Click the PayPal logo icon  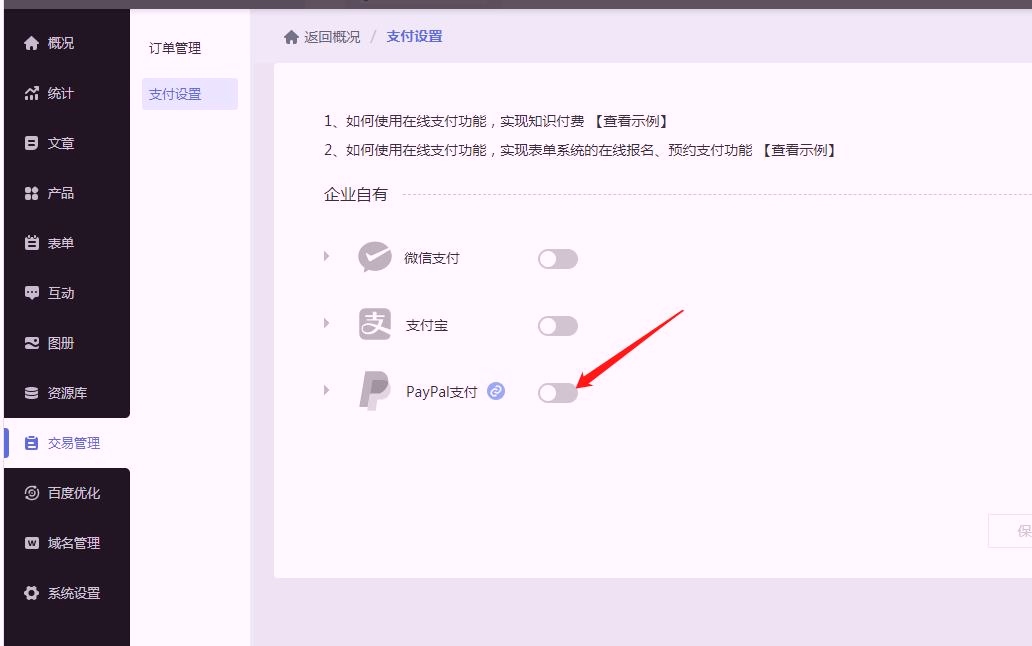tap(375, 391)
